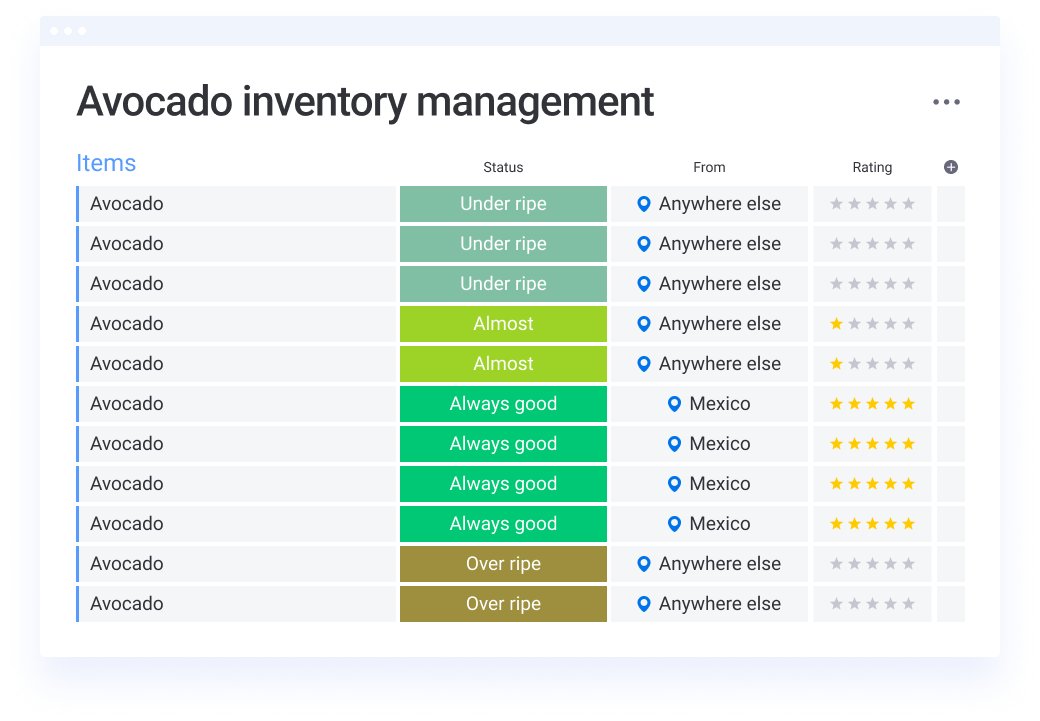This screenshot has width=1040, height=721.
Task: Click location pin in first Under ripe row
Action: 643,204
